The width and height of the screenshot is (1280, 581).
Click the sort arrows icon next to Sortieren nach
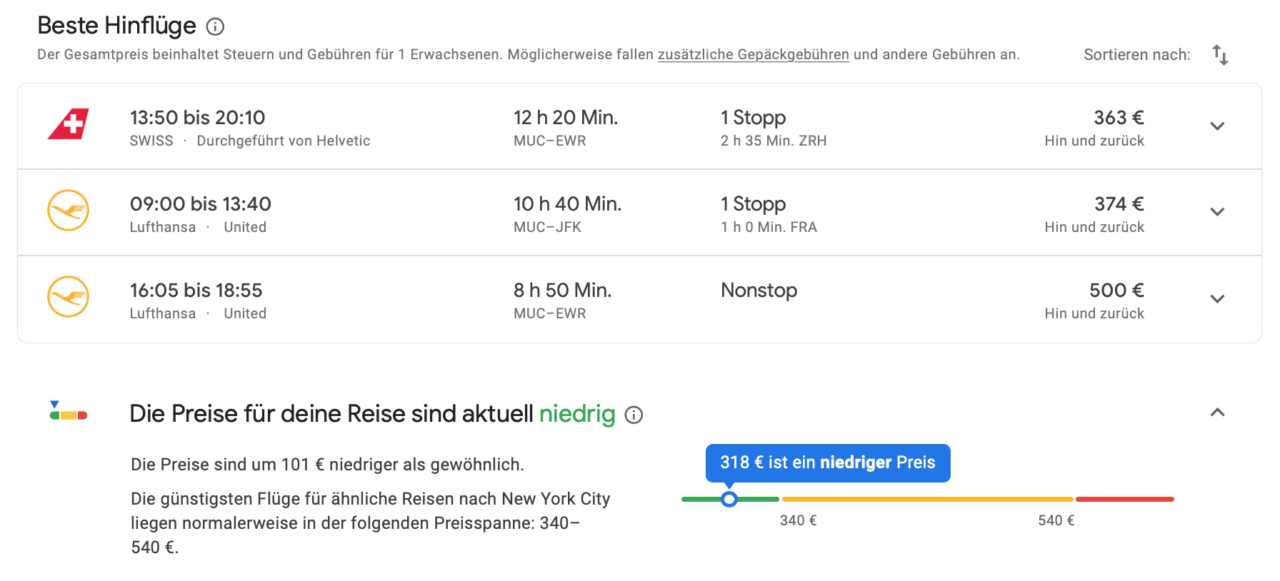[1220, 55]
